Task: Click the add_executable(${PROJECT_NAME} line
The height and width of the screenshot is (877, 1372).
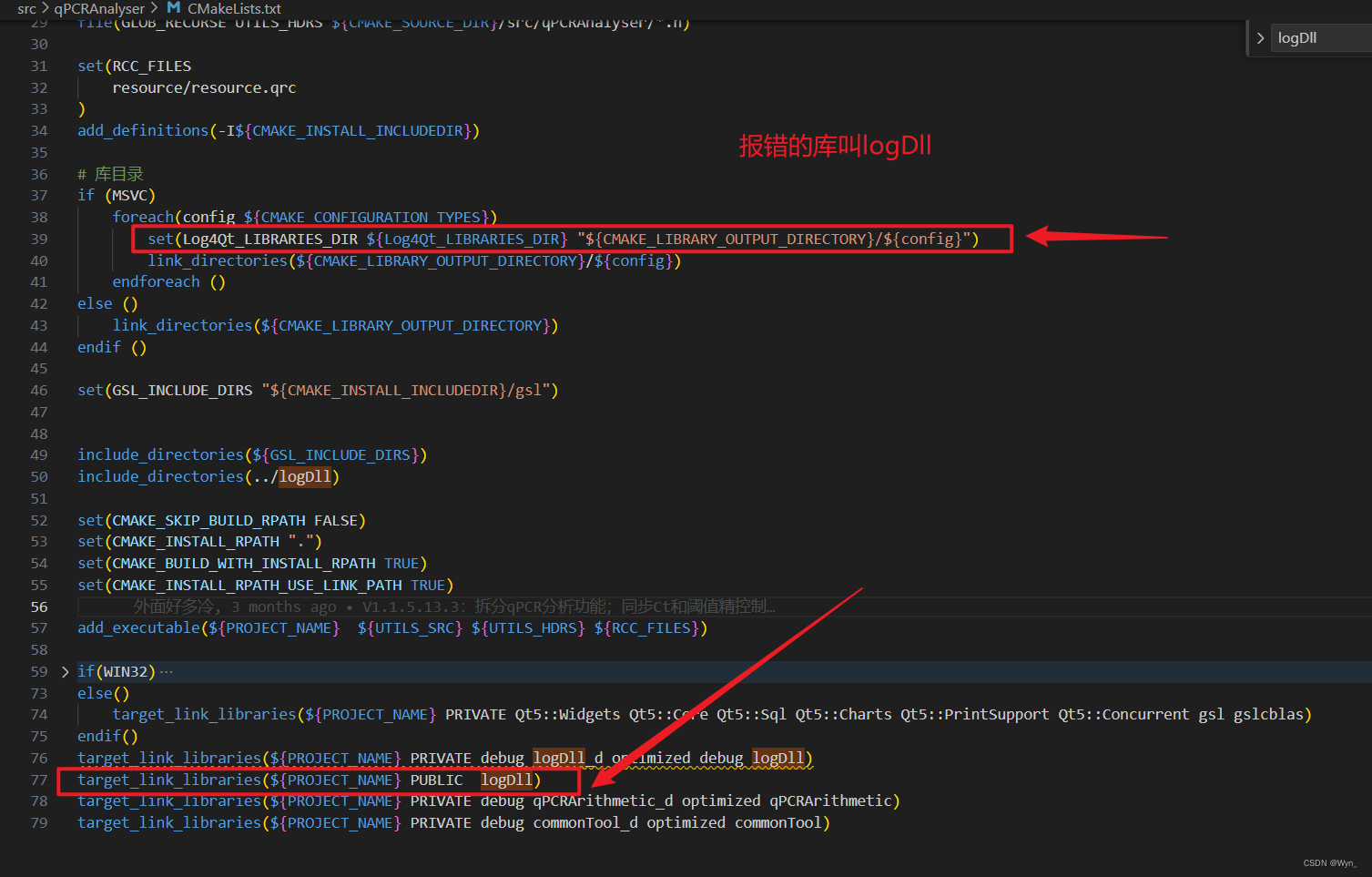Action: [x=392, y=627]
